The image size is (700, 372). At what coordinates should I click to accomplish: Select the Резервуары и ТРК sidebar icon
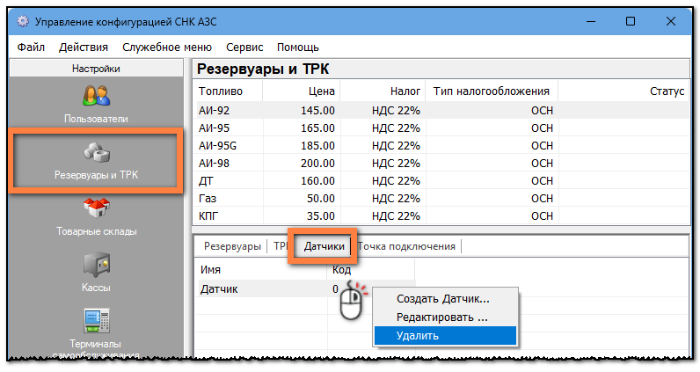coord(96,152)
